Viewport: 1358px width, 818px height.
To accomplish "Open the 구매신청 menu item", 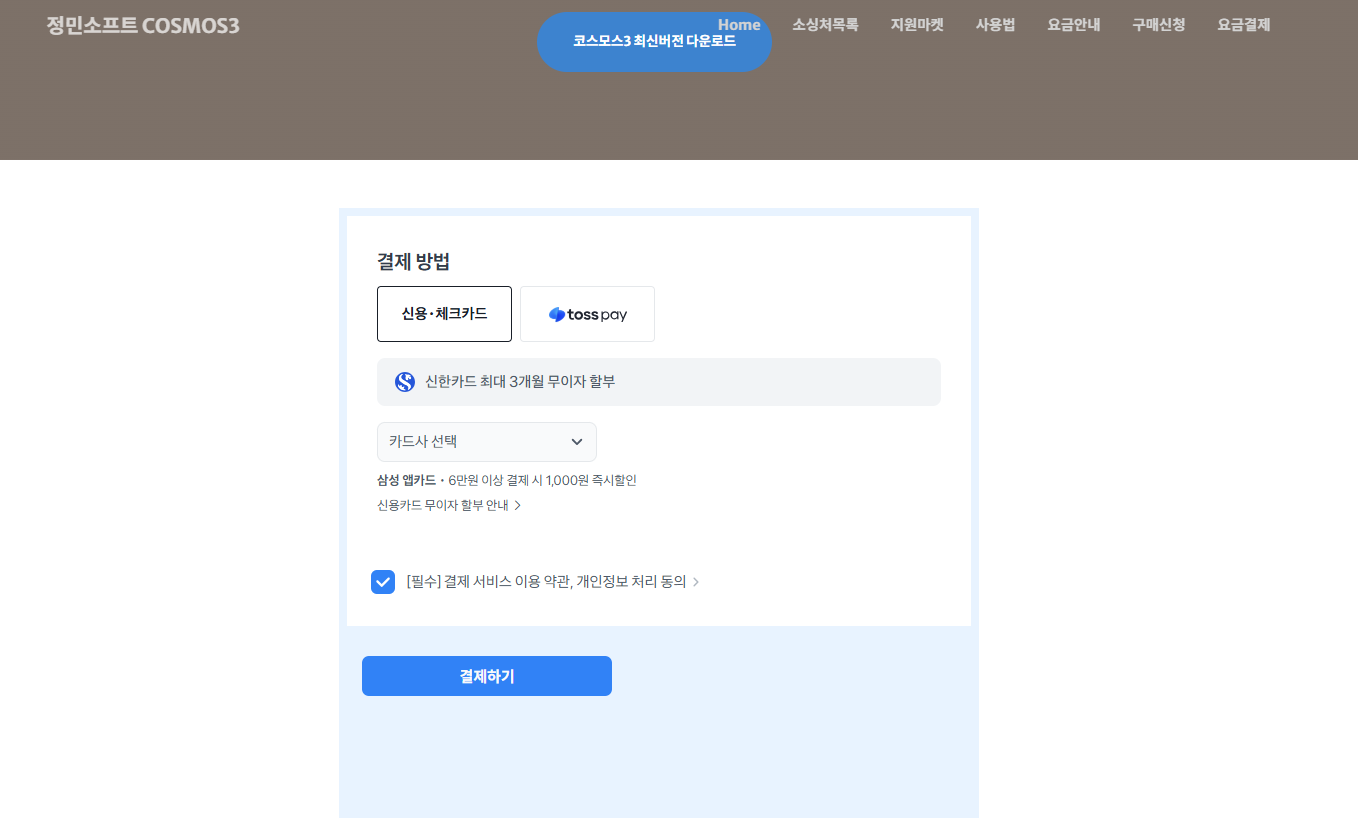I will tap(1159, 25).
